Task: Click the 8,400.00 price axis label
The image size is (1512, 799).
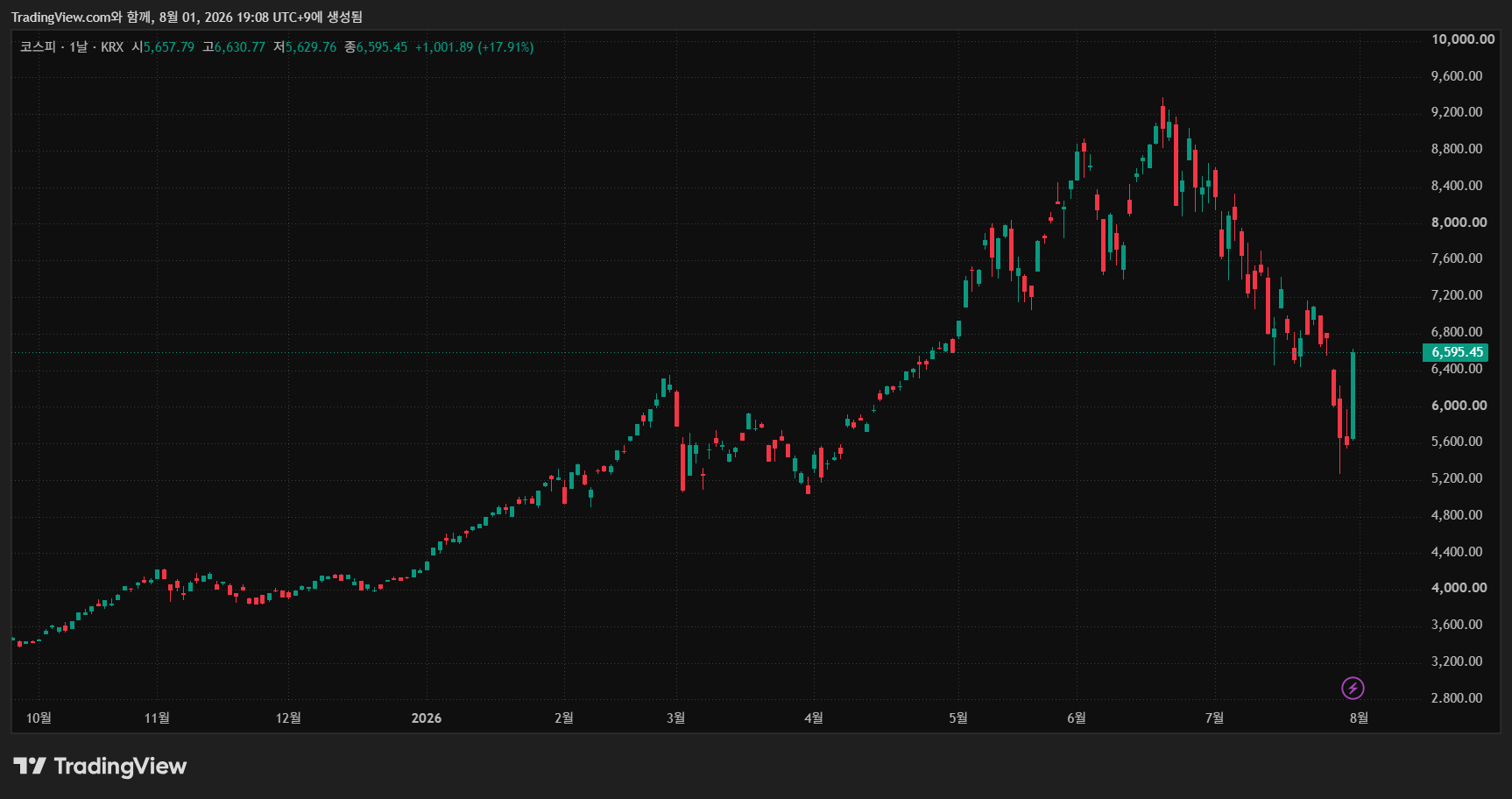Action: coord(1457,186)
